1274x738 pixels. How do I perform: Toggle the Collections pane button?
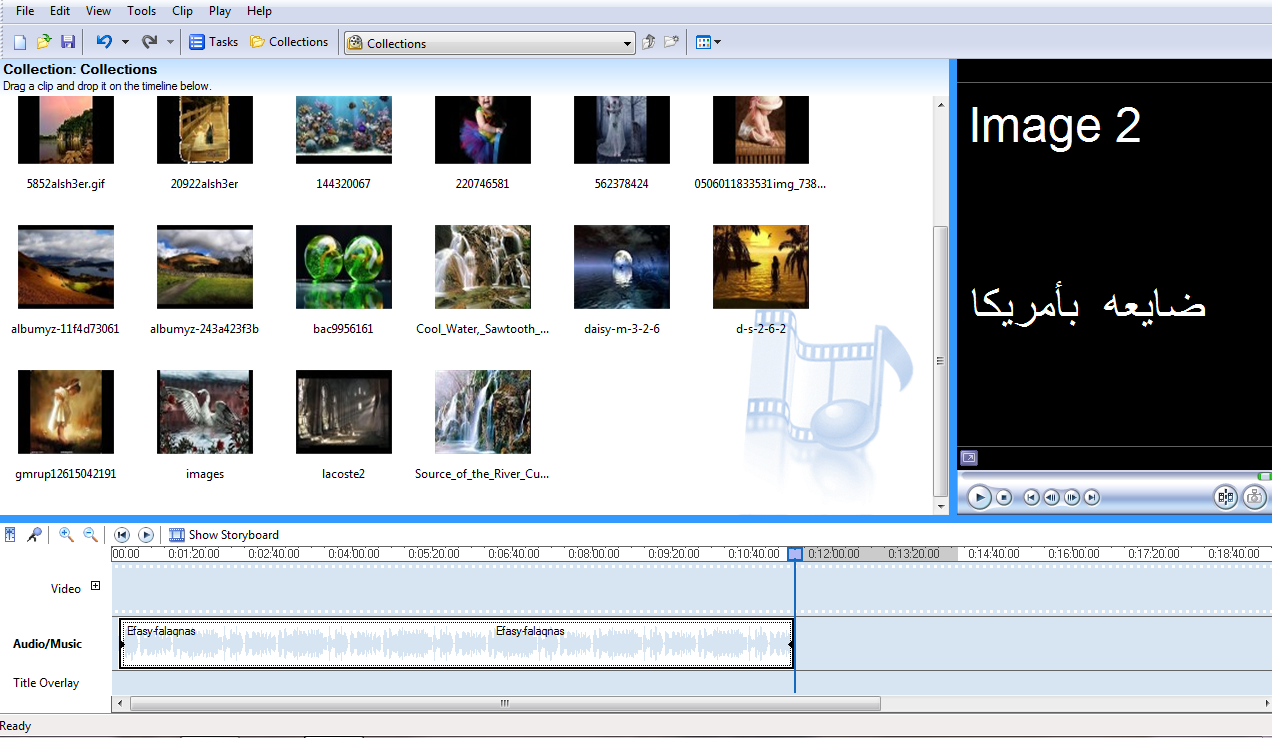click(x=288, y=42)
